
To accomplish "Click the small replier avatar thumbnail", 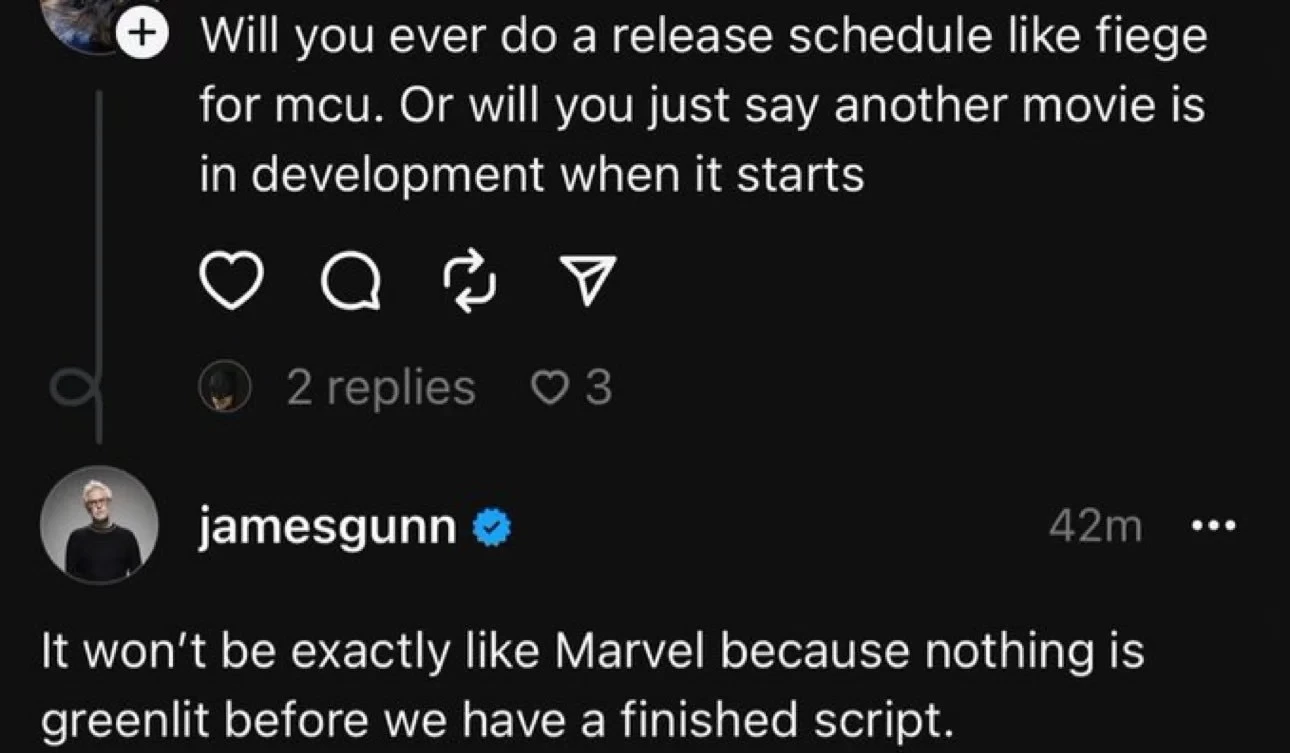I will [x=226, y=388].
